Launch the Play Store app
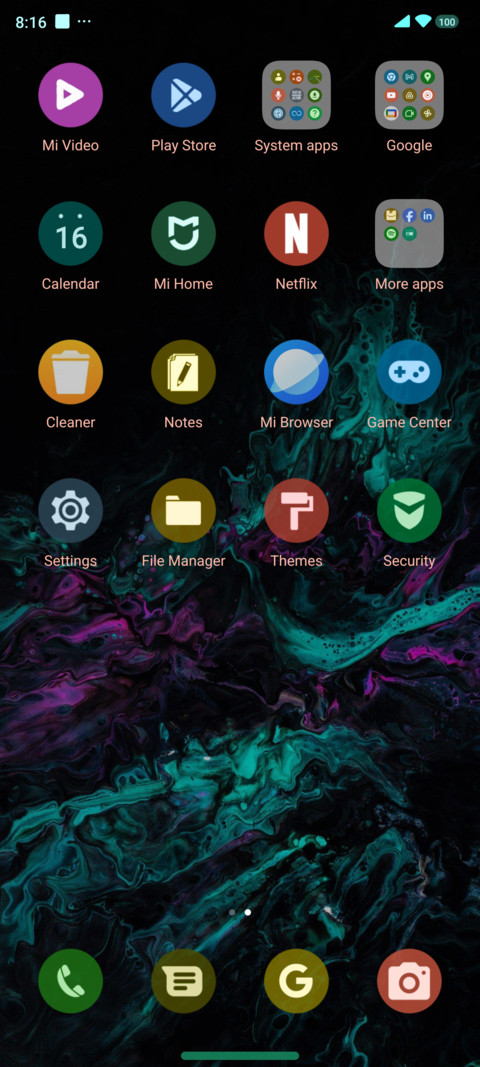The width and height of the screenshot is (480, 1067). point(183,95)
